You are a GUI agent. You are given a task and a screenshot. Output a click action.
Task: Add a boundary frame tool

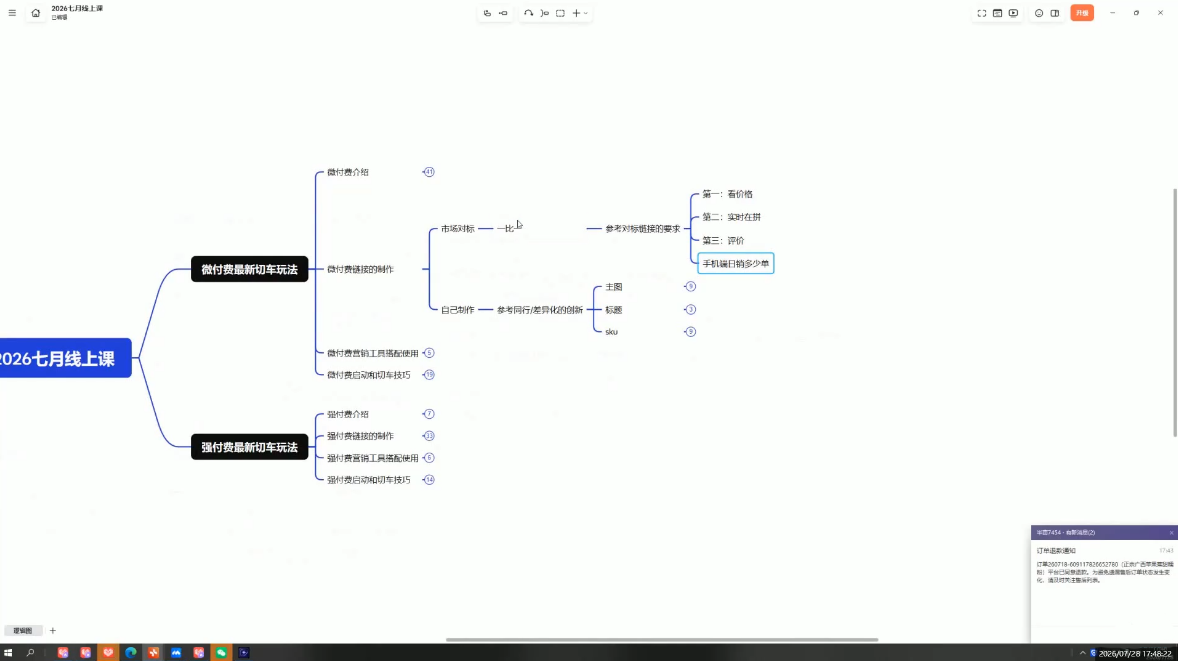[560, 13]
